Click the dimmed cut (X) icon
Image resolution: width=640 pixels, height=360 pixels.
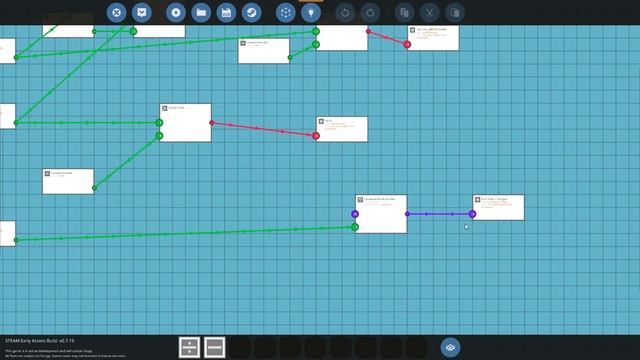point(430,13)
